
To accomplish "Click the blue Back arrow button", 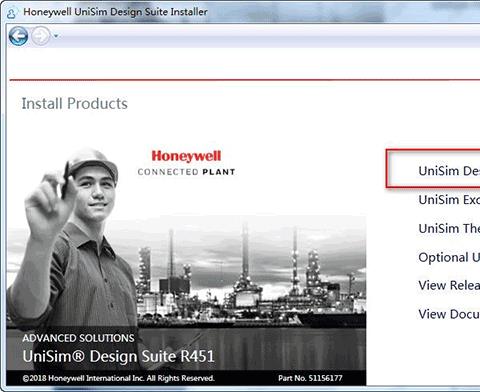I will pos(18,36).
